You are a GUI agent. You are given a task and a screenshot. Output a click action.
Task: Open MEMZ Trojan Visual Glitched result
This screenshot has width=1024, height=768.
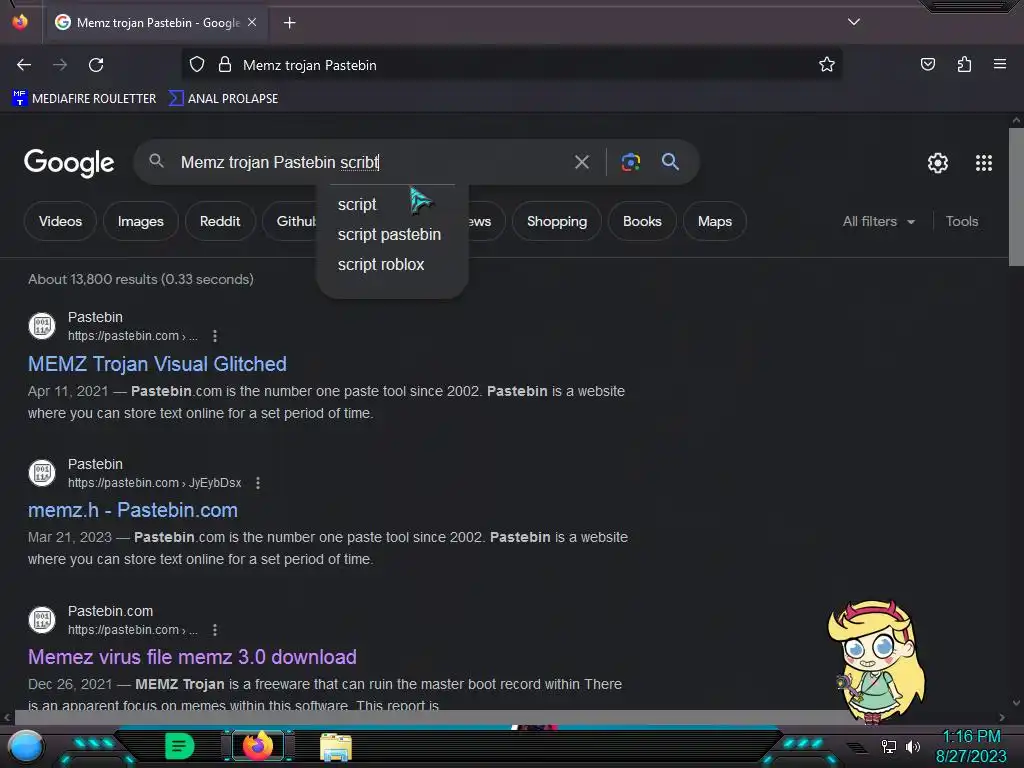pyautogui.click(x=157, y=364)
